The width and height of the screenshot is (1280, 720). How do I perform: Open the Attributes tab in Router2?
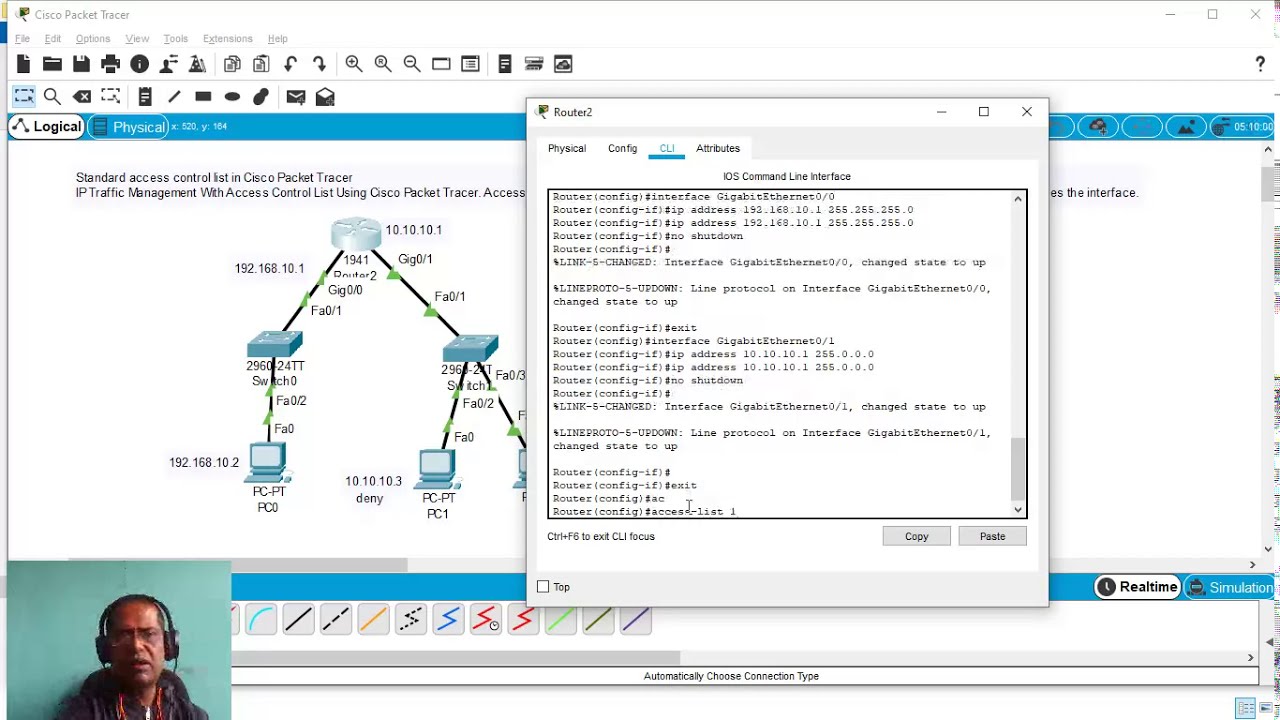click(x=718, y=148)
